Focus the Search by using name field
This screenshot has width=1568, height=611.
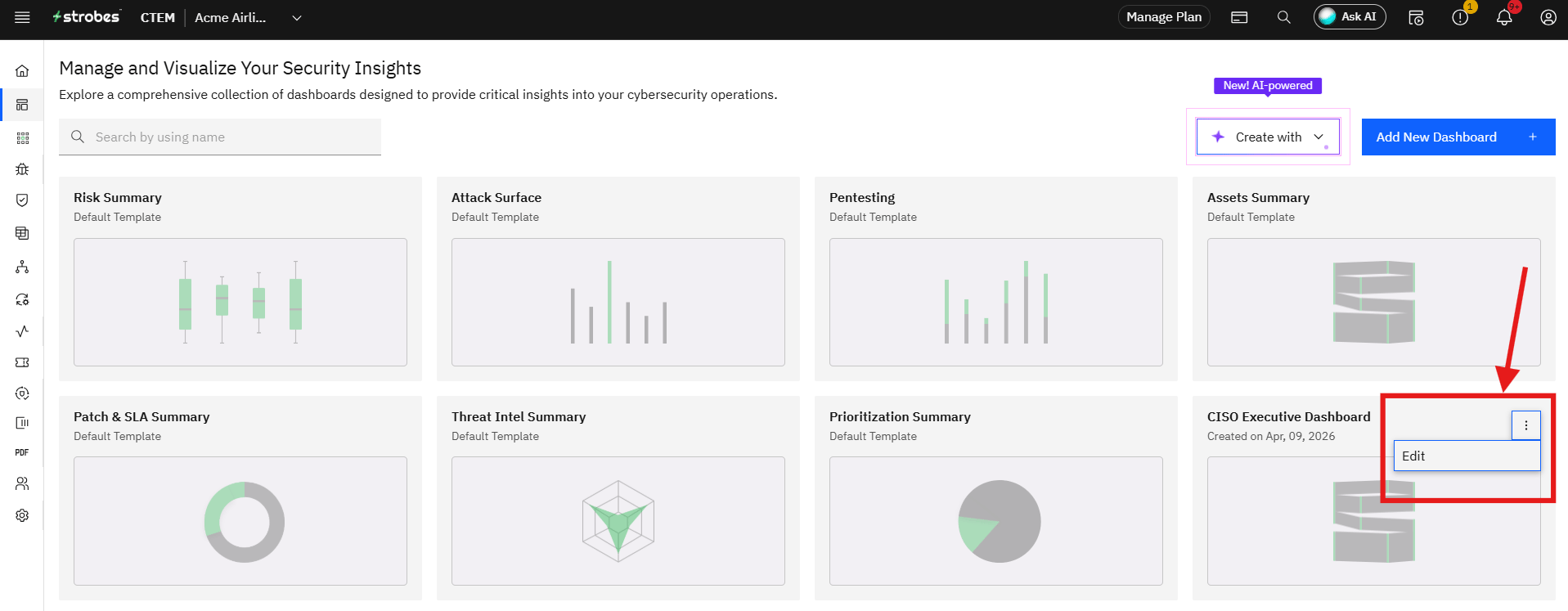click(220, 137)
